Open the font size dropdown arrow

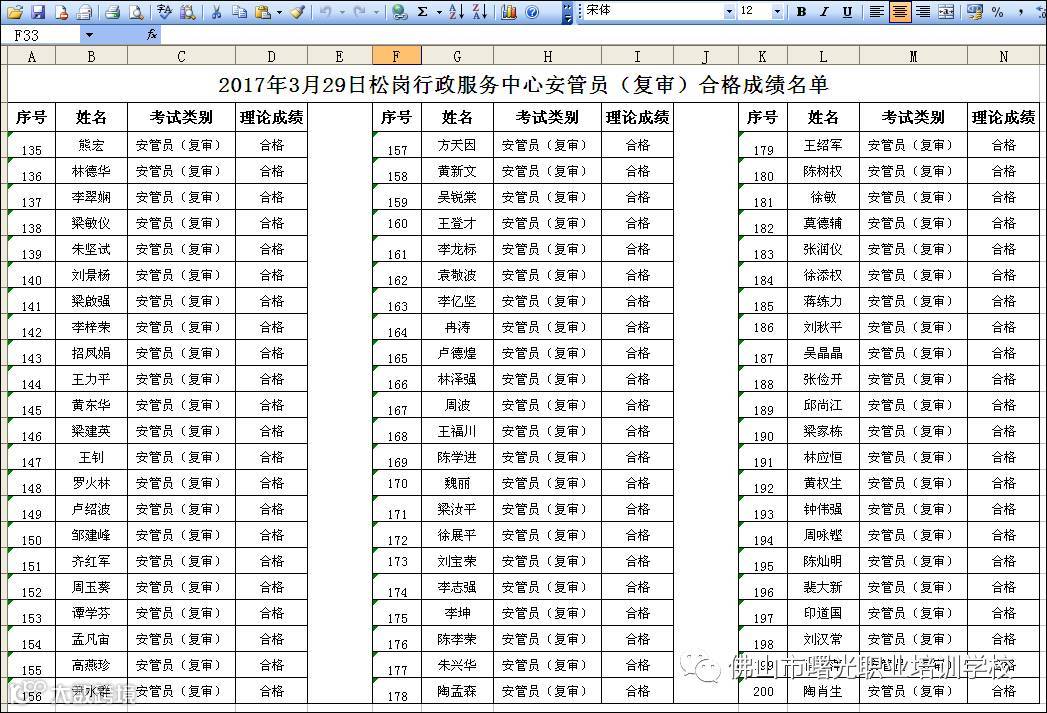pyautogui.click(x=777, y=11)
